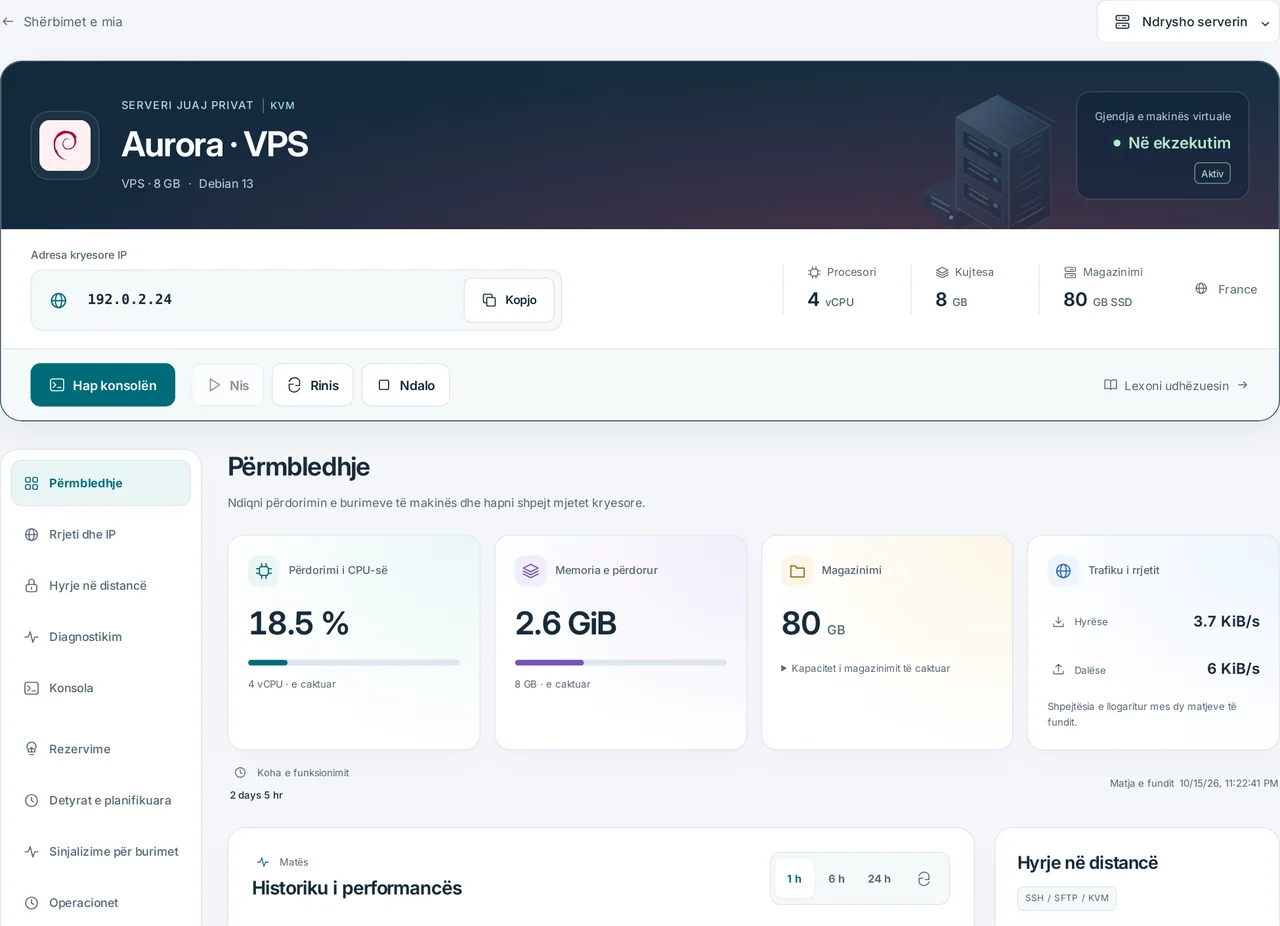1280x926 pixels.
Task: Click the 2 days 5 hr uptime value
Action: [256, 795]
